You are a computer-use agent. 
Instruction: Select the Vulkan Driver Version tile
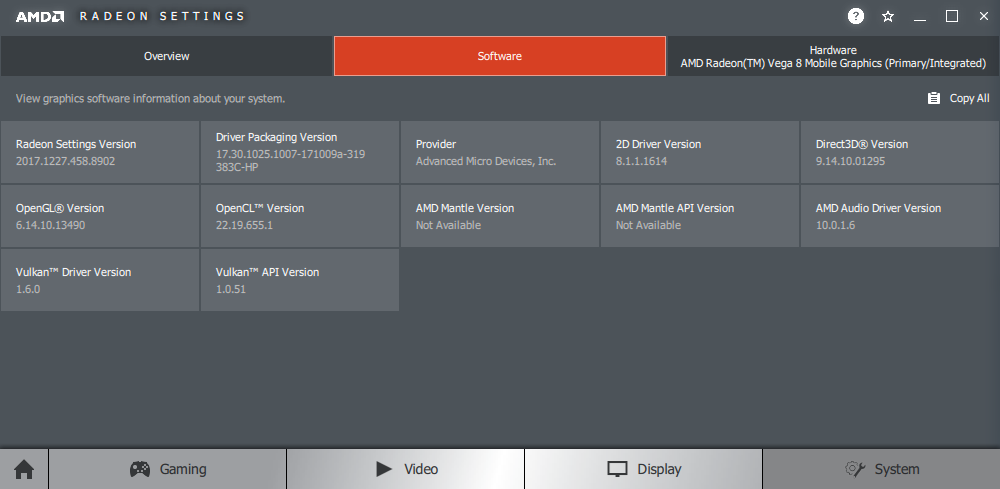[100, 280]
